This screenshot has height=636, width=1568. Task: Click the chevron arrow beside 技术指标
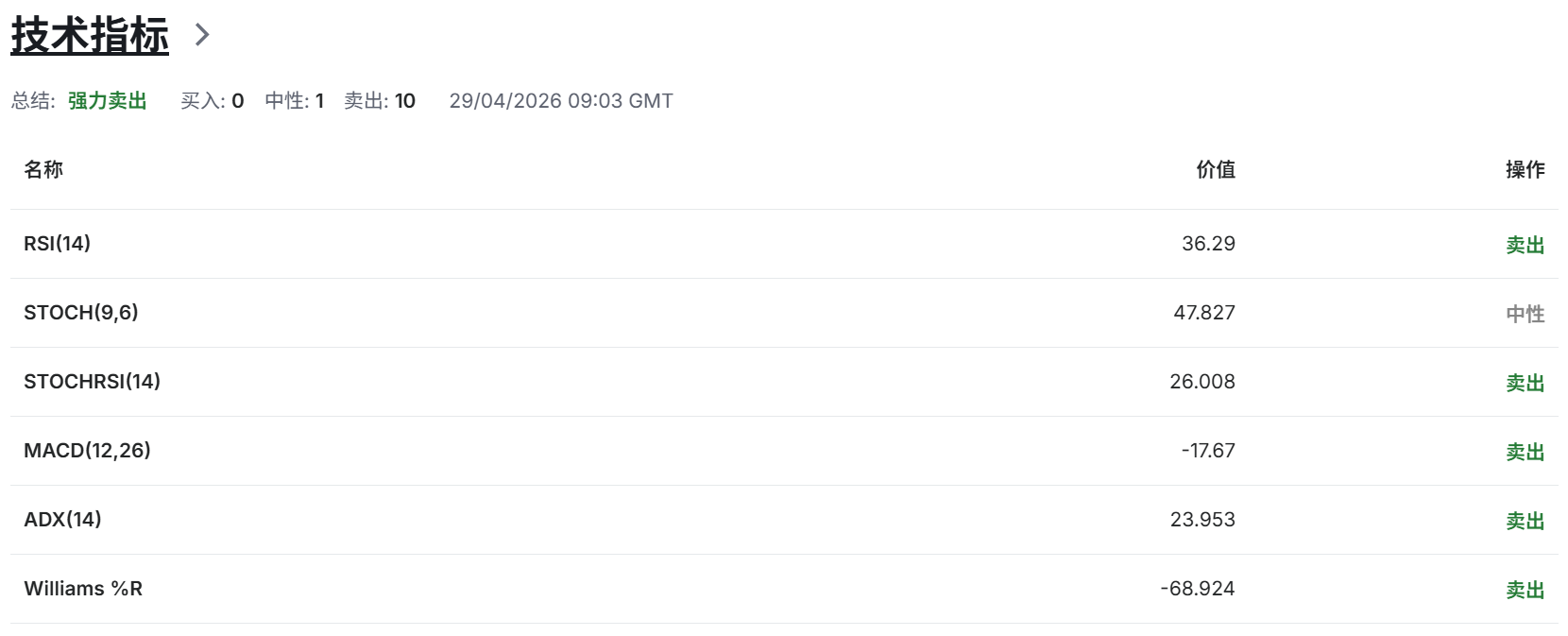tap(201, 35)
